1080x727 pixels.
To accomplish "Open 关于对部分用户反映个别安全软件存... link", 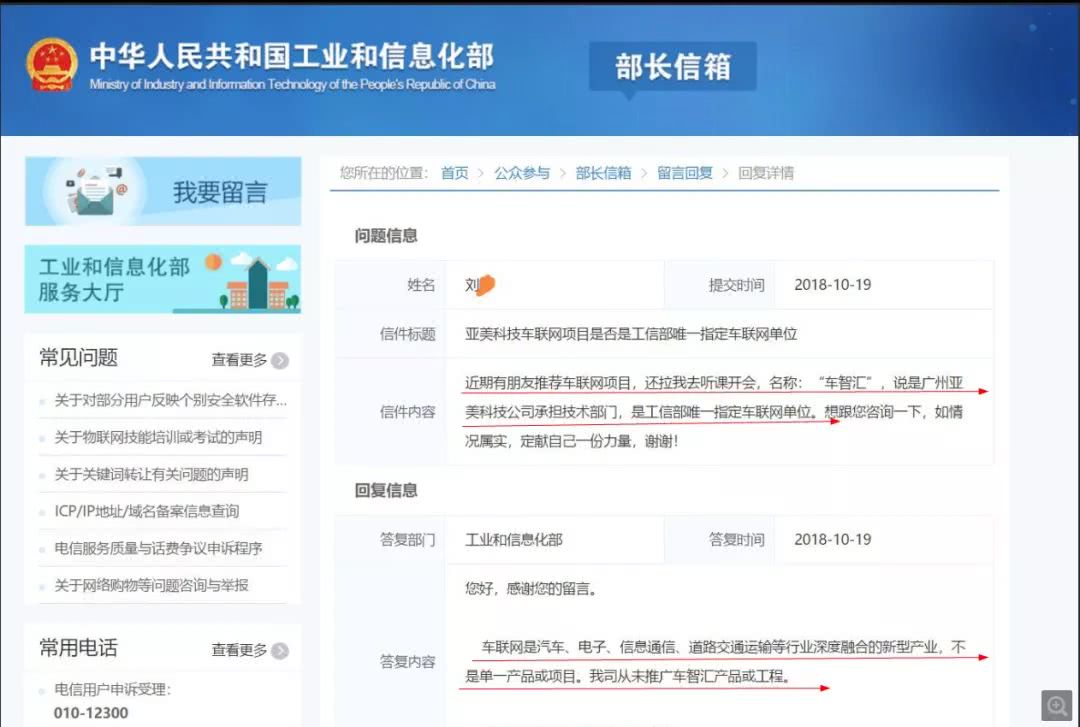I will pyautogui.click(x=170, y=400).
